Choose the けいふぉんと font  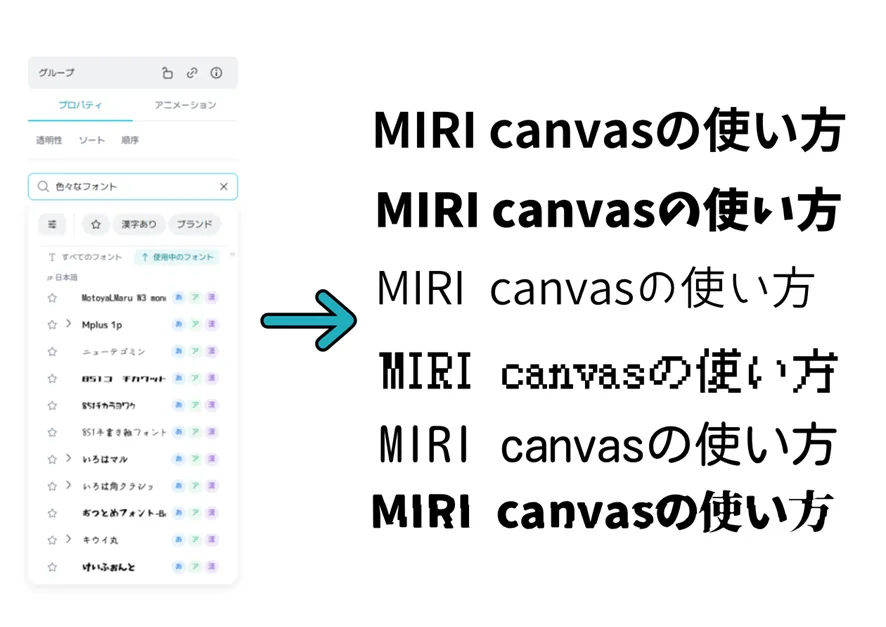[108, 567]
